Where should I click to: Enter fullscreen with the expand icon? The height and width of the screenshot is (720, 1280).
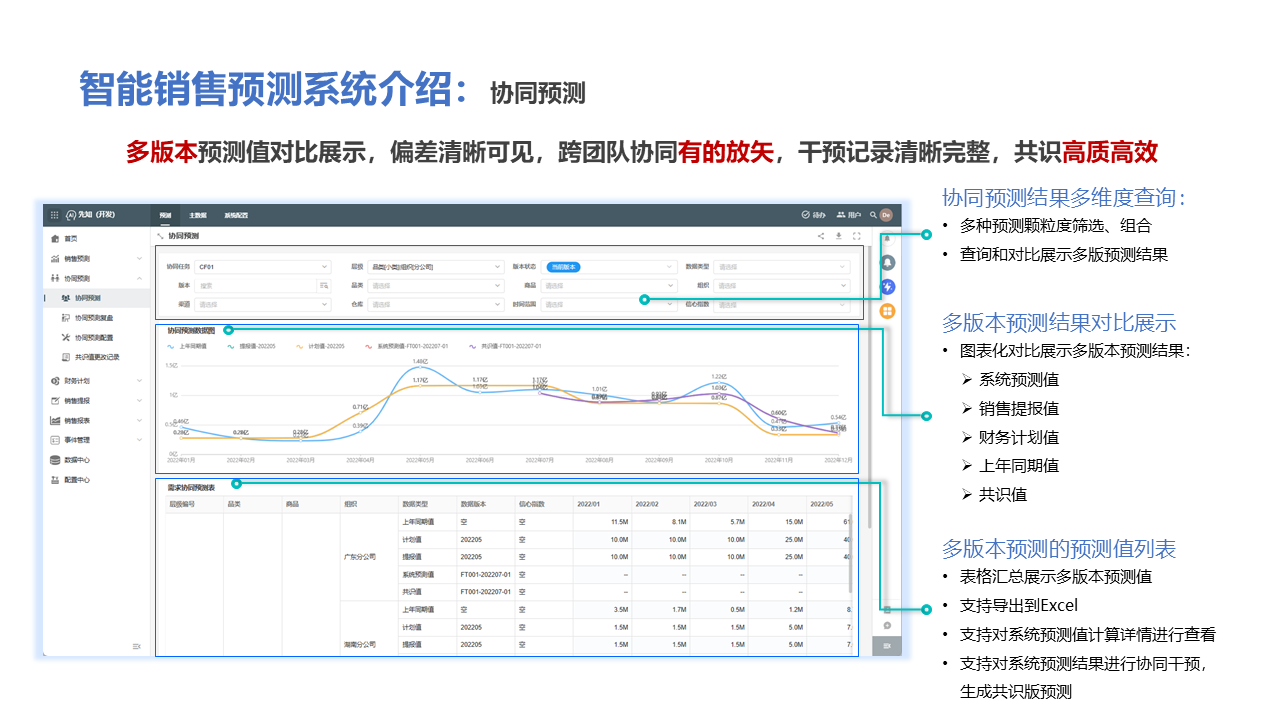coord(856,236)
